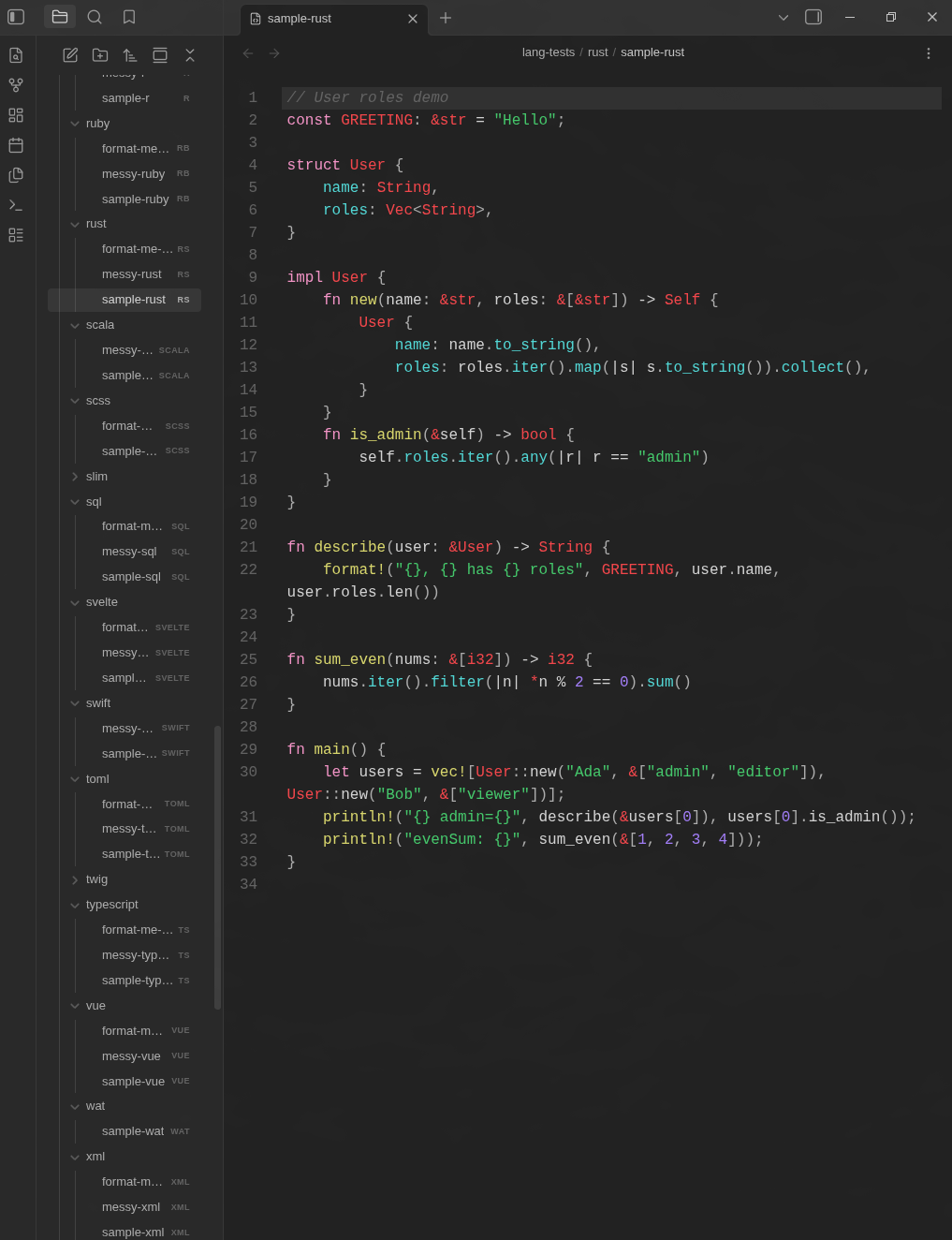Expand the twig folder
This screenshot has width=952, height=1240.
click(x=124, y=879)
